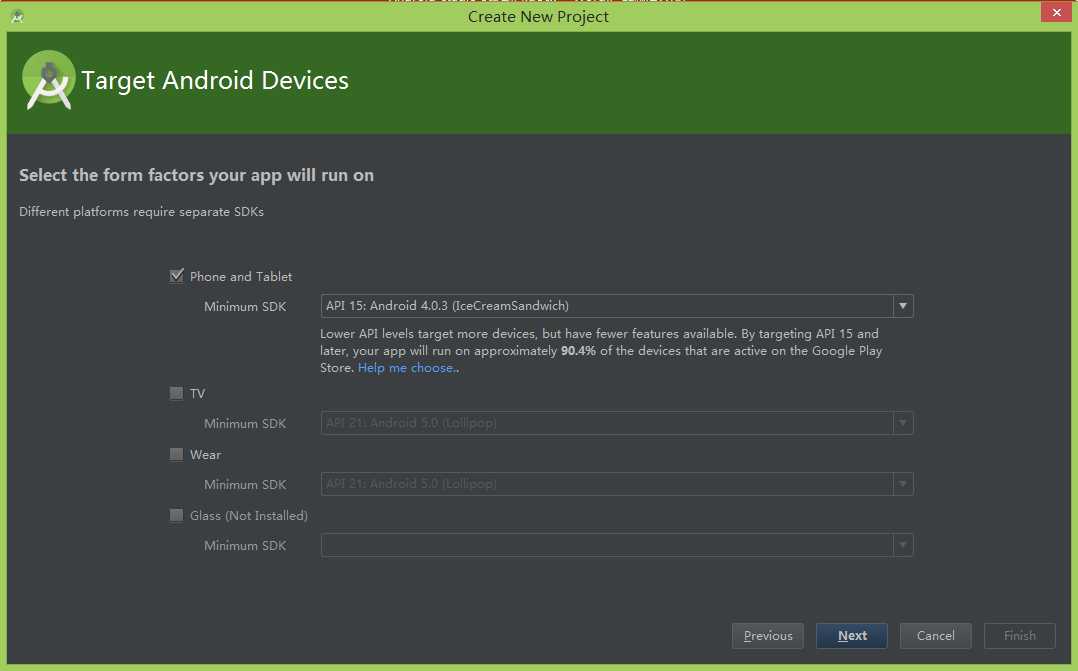The height and width of the screenshot is (671, 1078).
Task: Click the Create New Project window title
Action: coord(538,16)
